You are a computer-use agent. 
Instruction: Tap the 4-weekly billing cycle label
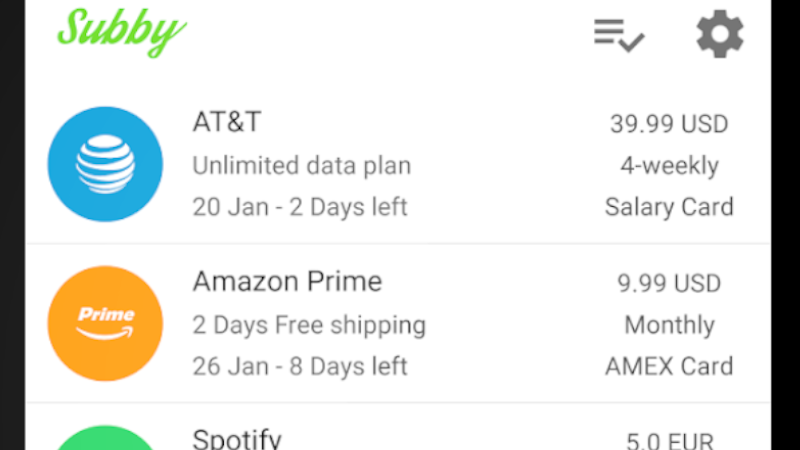(669, 165)
